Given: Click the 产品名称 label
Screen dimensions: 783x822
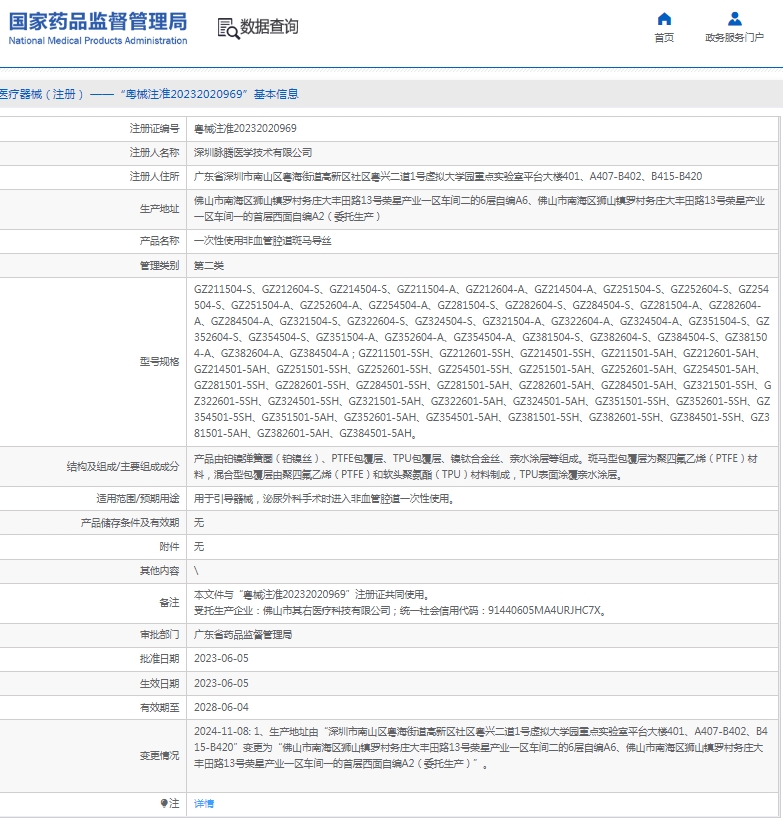Looking at the screenshot, I should (159, 241).
